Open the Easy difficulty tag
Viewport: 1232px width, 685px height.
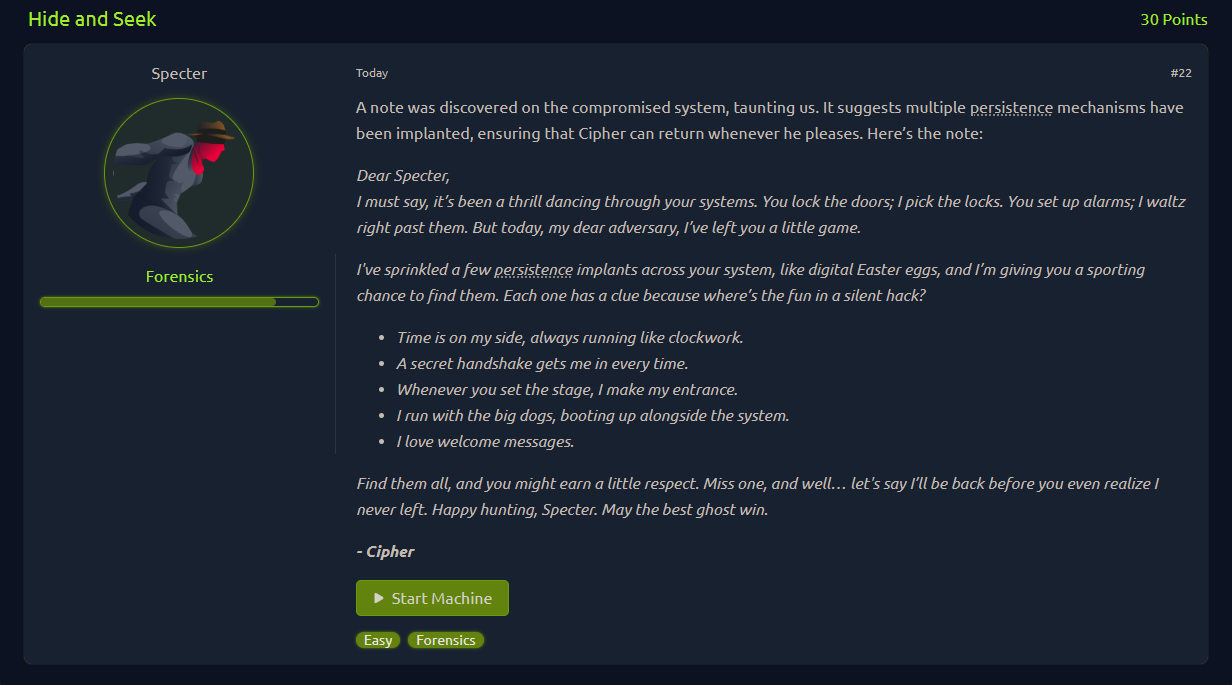tap(378, 640)
